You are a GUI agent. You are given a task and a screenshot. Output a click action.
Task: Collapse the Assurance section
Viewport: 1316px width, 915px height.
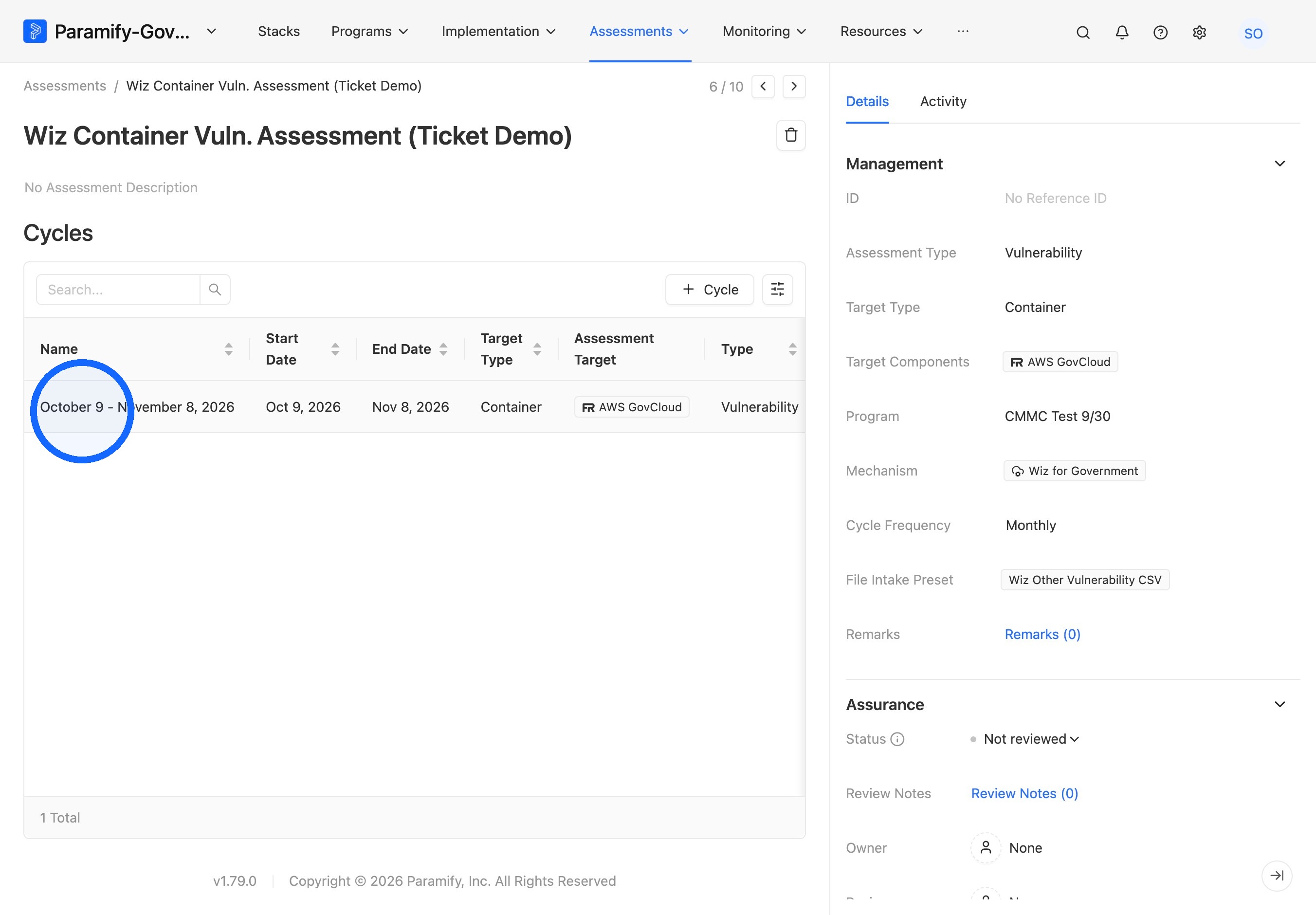[1279, 705]
